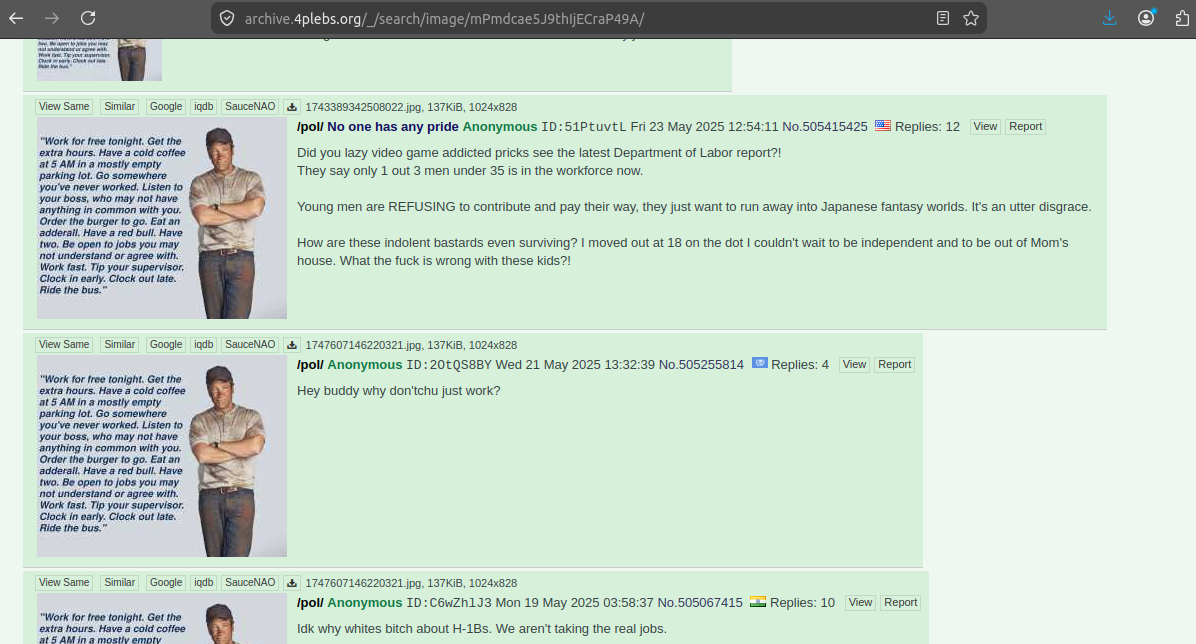Click the browser forward arrow
Image resolution: width=1196 pixels, height=644 pixels.
pos(52,18)
